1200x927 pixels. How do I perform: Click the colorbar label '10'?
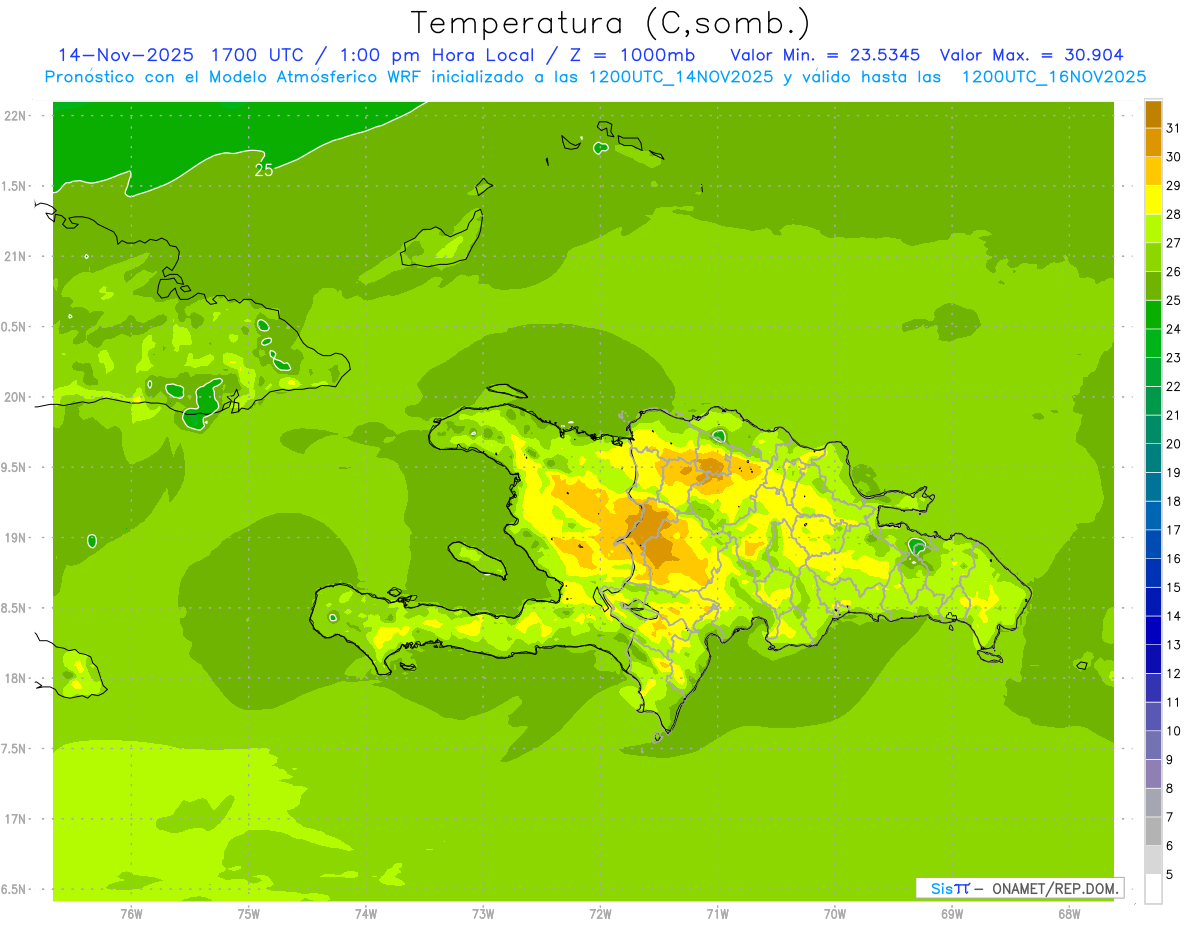[1174, 731]
